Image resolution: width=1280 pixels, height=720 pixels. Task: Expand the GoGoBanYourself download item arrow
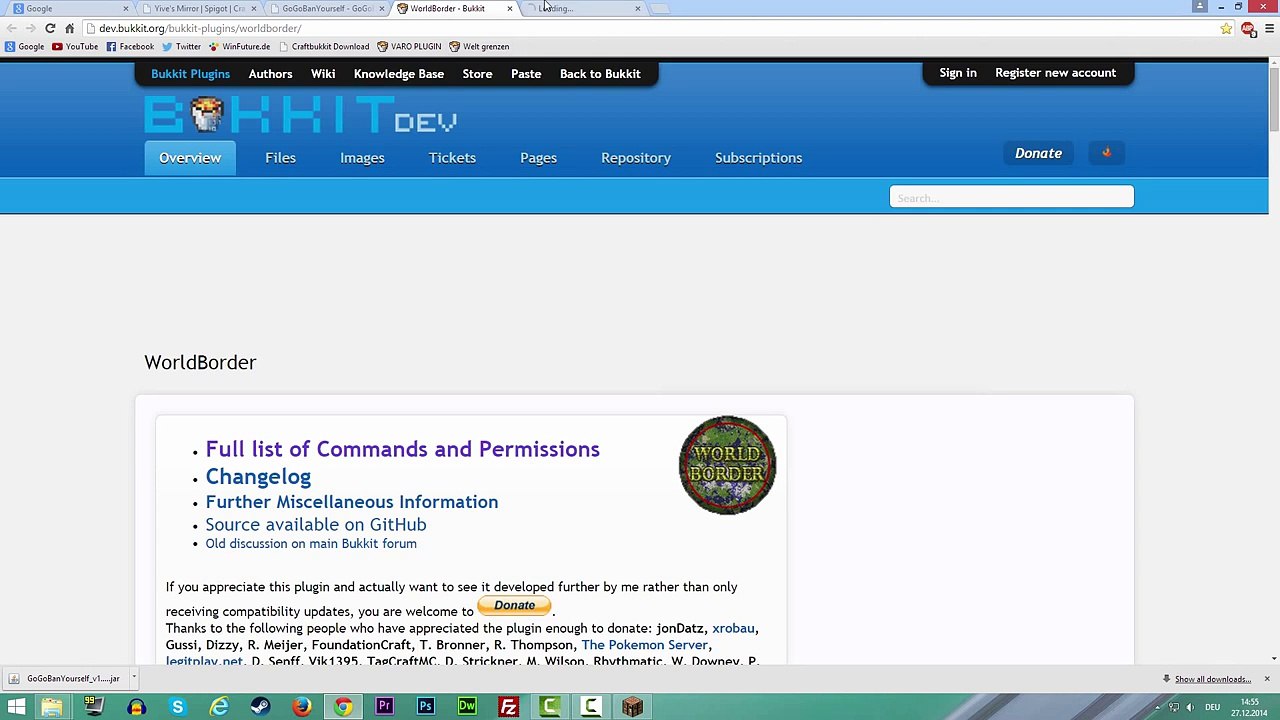[133, 679]
